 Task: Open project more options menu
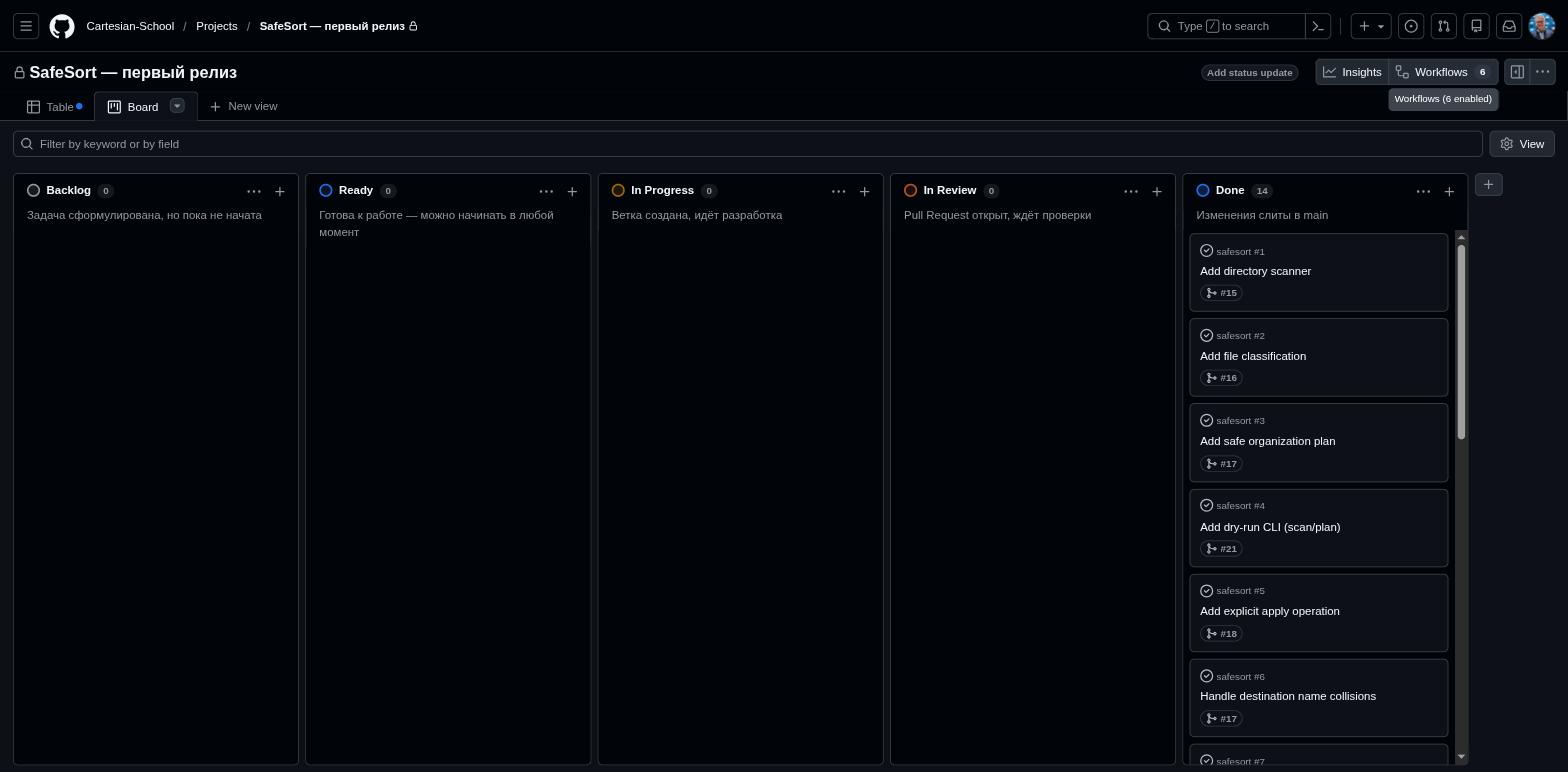coord(1542,72)
